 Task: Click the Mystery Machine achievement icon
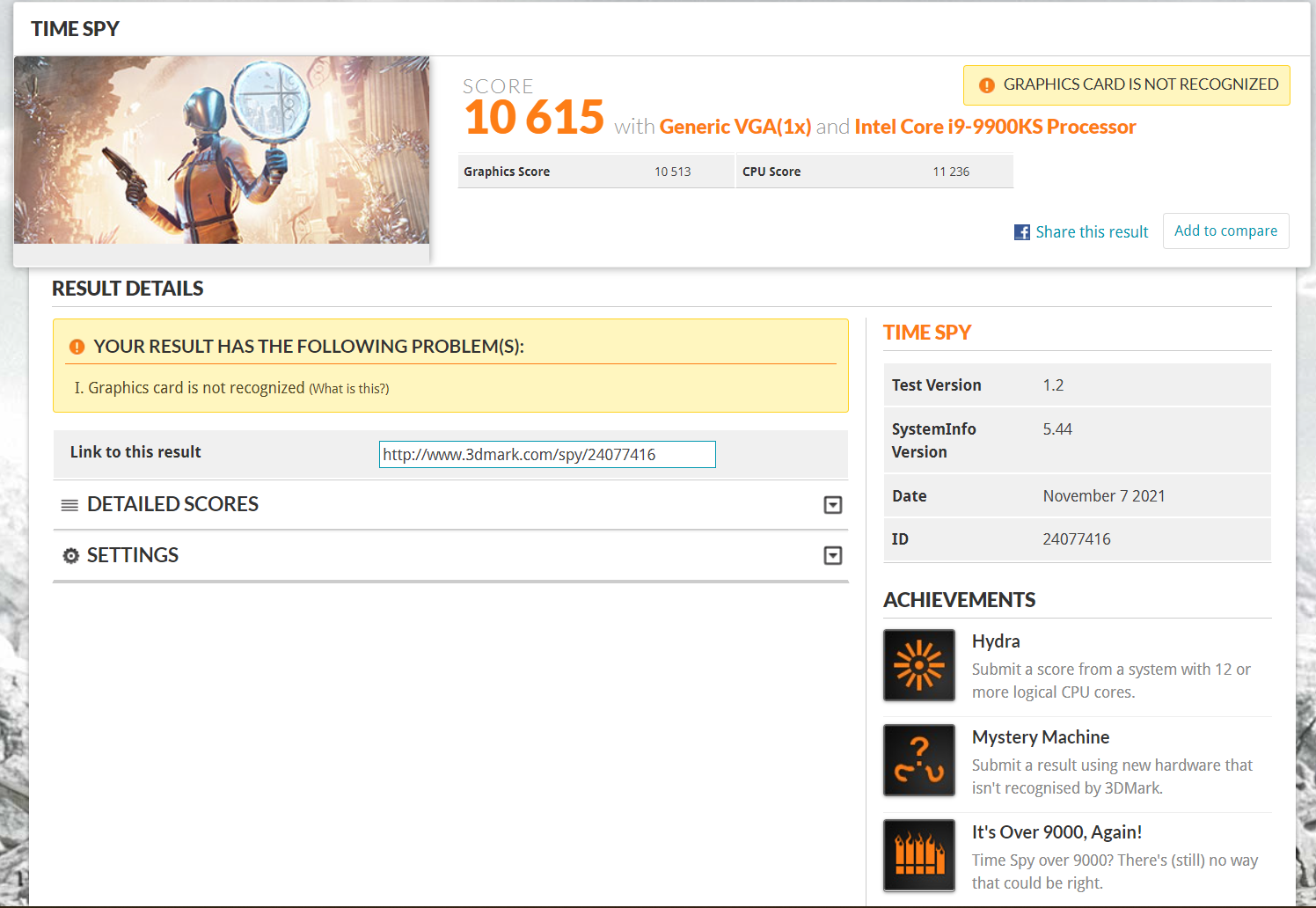point(919,760)
